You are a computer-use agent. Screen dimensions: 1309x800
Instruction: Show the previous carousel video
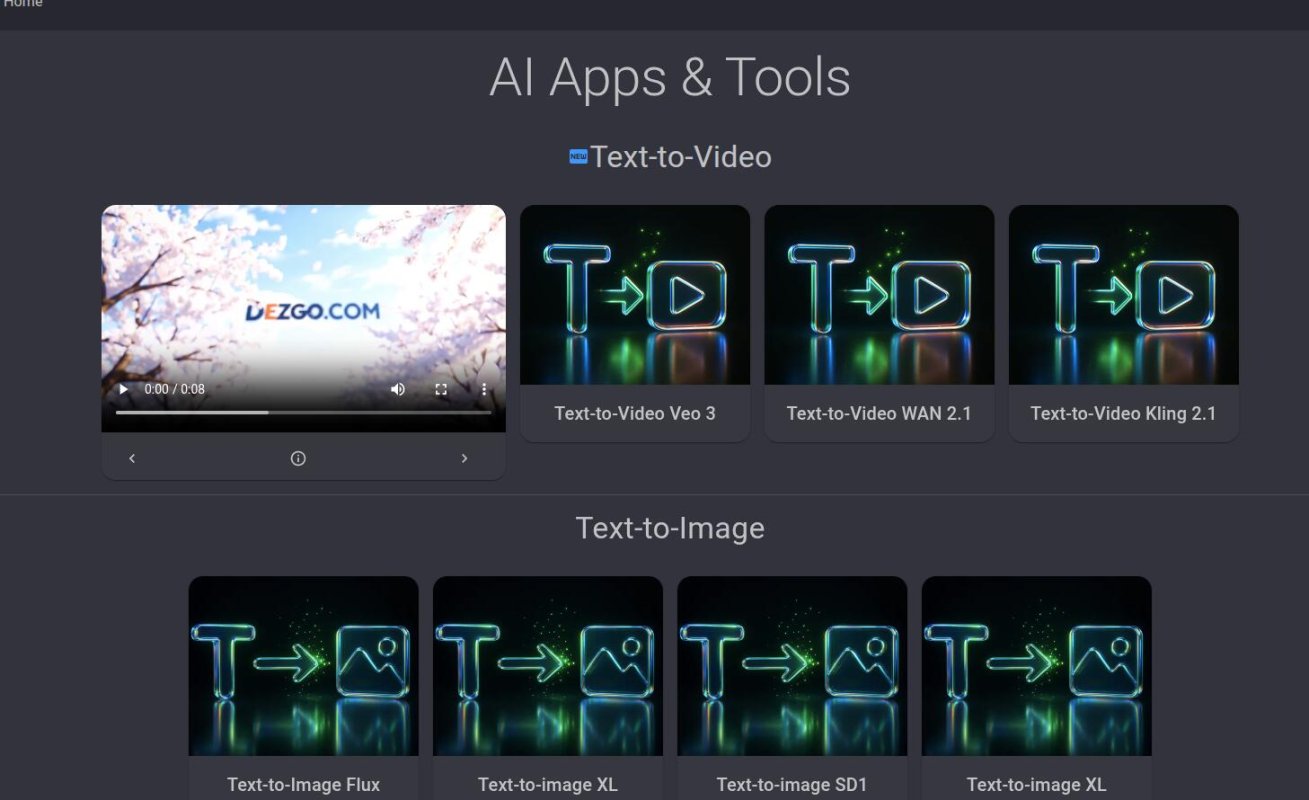(131, 458)
